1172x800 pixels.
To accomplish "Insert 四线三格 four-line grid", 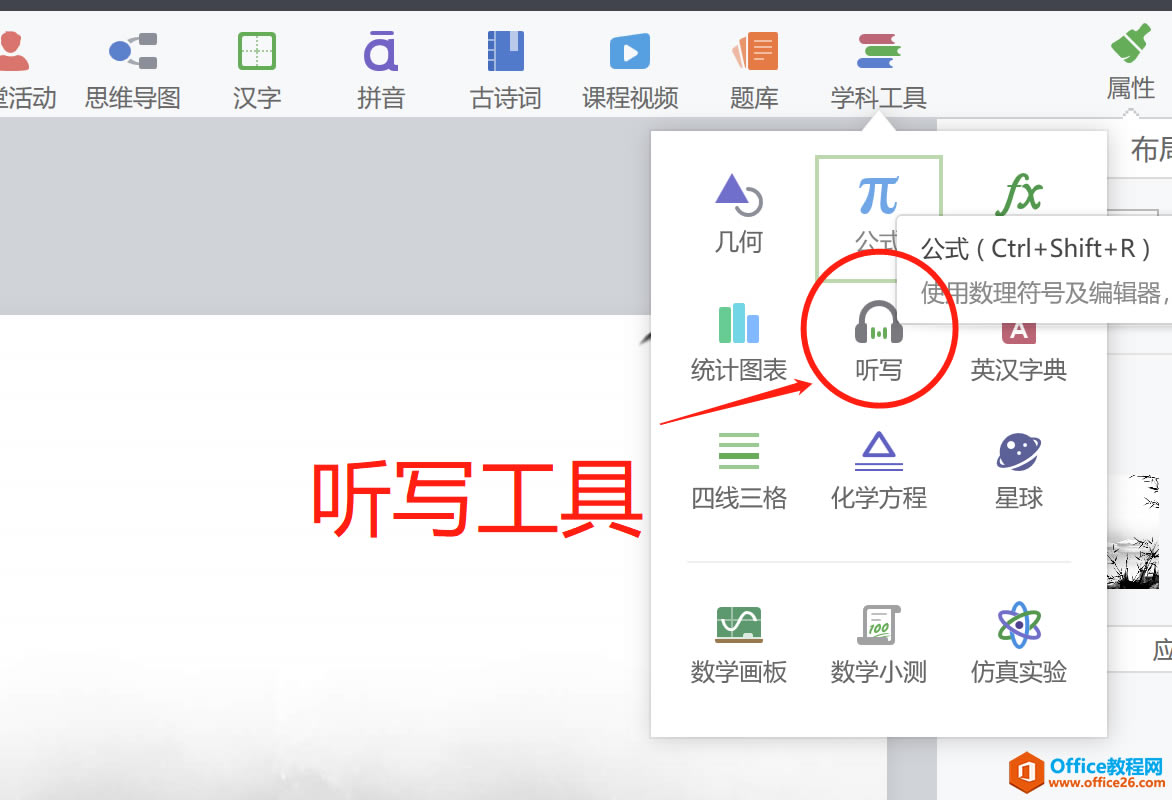I will [x=738, y=471].
